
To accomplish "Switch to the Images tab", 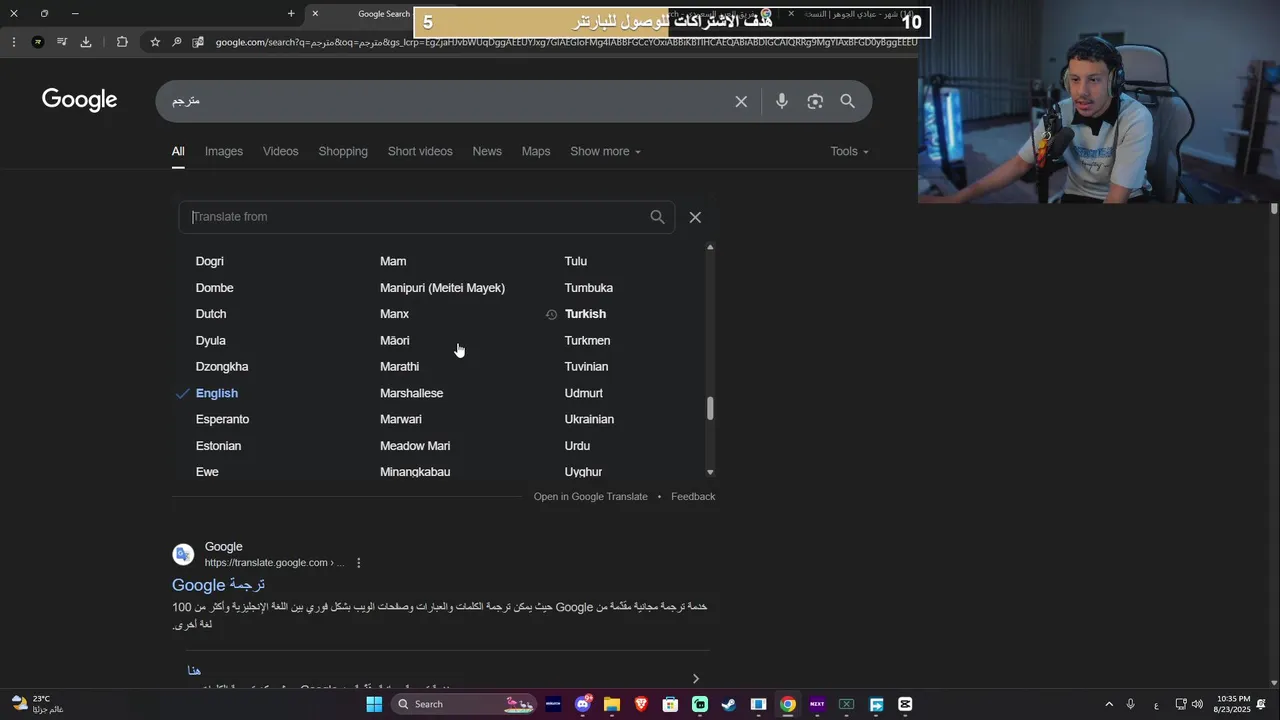I will point(224,151).
